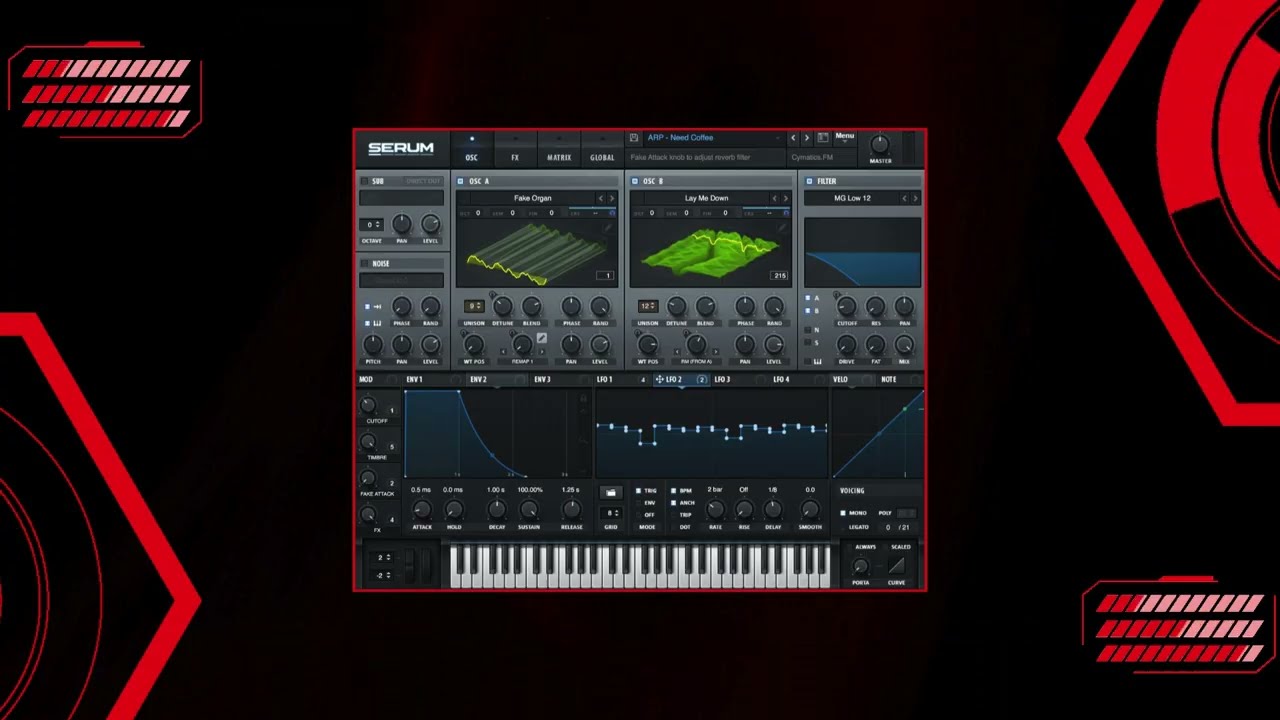Click the portamento curve icon
Screen dimensions: 1280x720
coord(896,565)
